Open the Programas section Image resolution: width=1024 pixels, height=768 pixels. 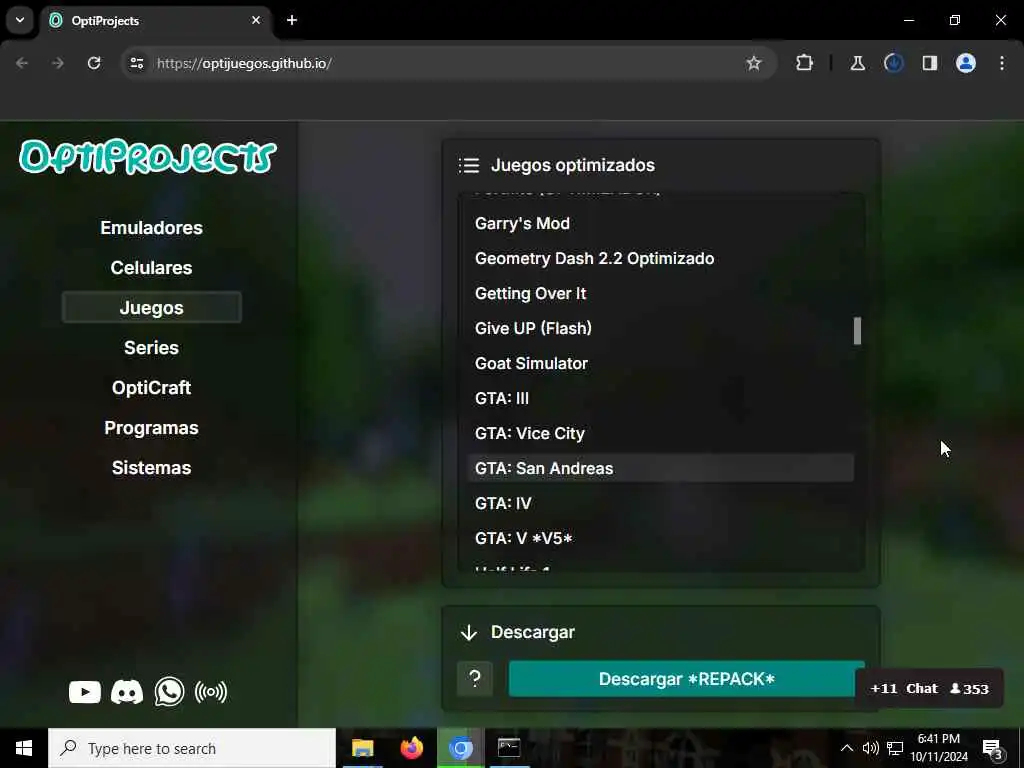pyautogui.click(x=152, y=428)
